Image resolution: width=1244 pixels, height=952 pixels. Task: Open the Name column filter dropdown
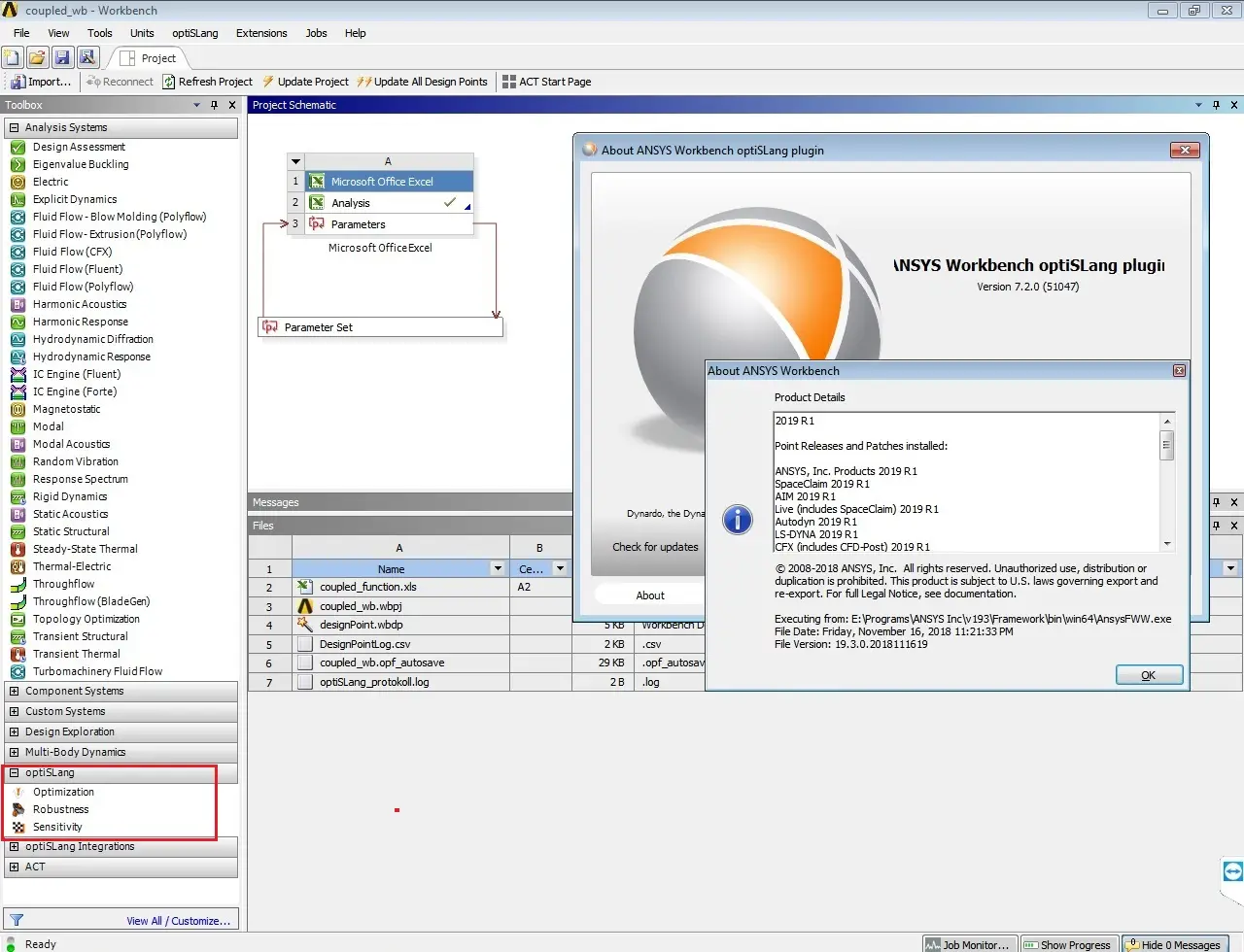point(498,568)
